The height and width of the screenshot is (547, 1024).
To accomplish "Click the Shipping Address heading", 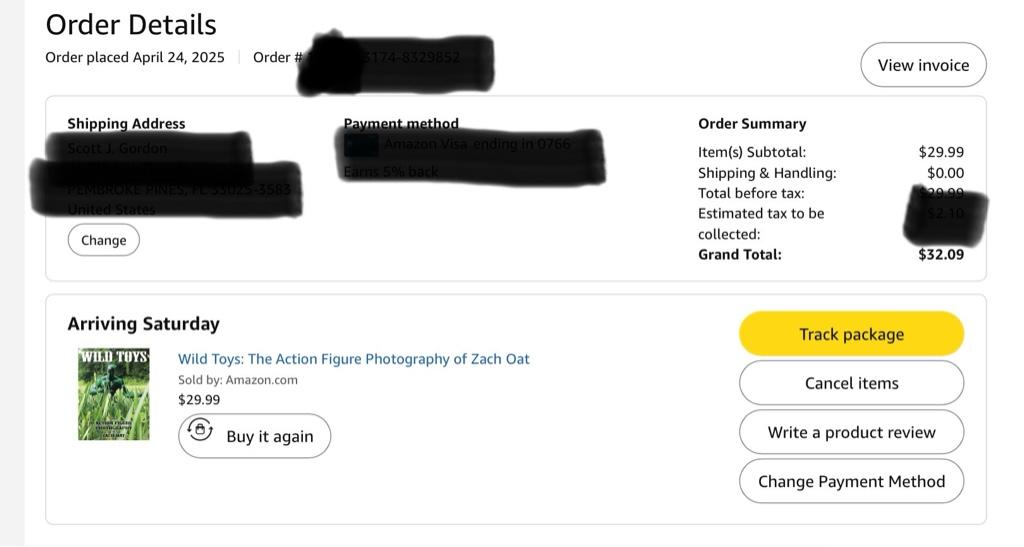I will pyautogui.click(x=126, y=124).
